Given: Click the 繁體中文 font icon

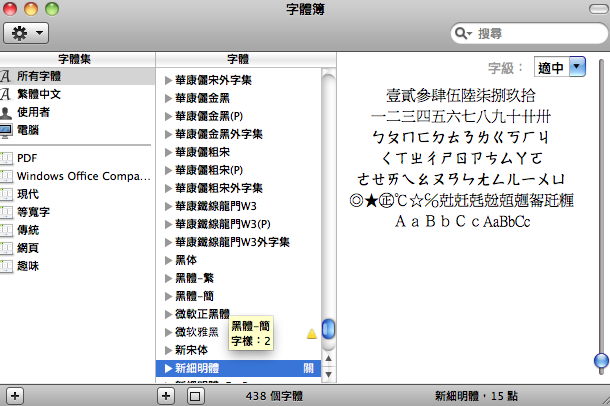Looking at the screenshot, I should pos(5,94).
